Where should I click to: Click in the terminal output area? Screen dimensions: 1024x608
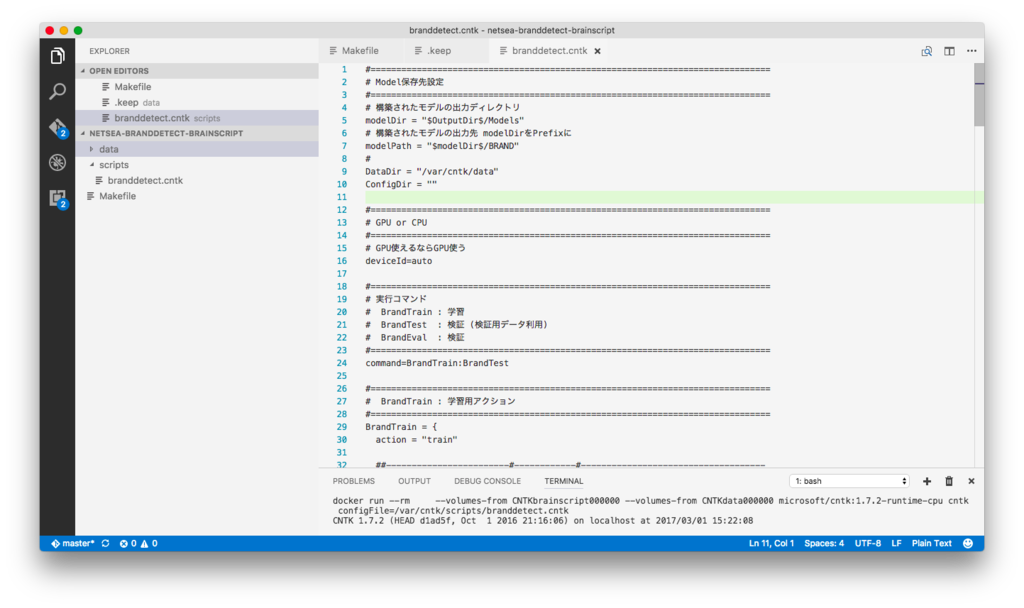pos(650,511)
